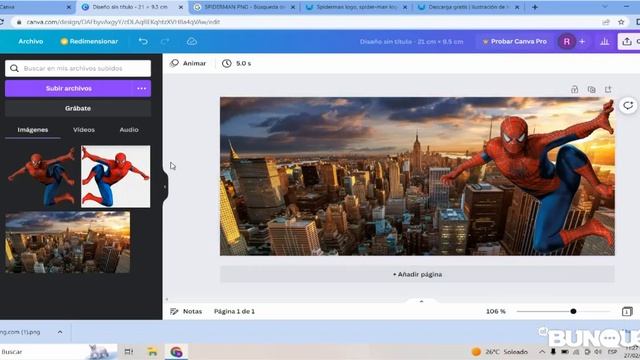Set the page duration 5.0 s

(x=237, y=63)
